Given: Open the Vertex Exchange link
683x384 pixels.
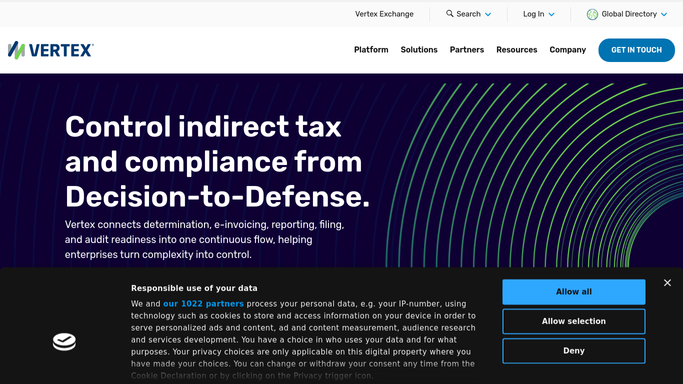Looking at the screenshot, I should point(384,14).
